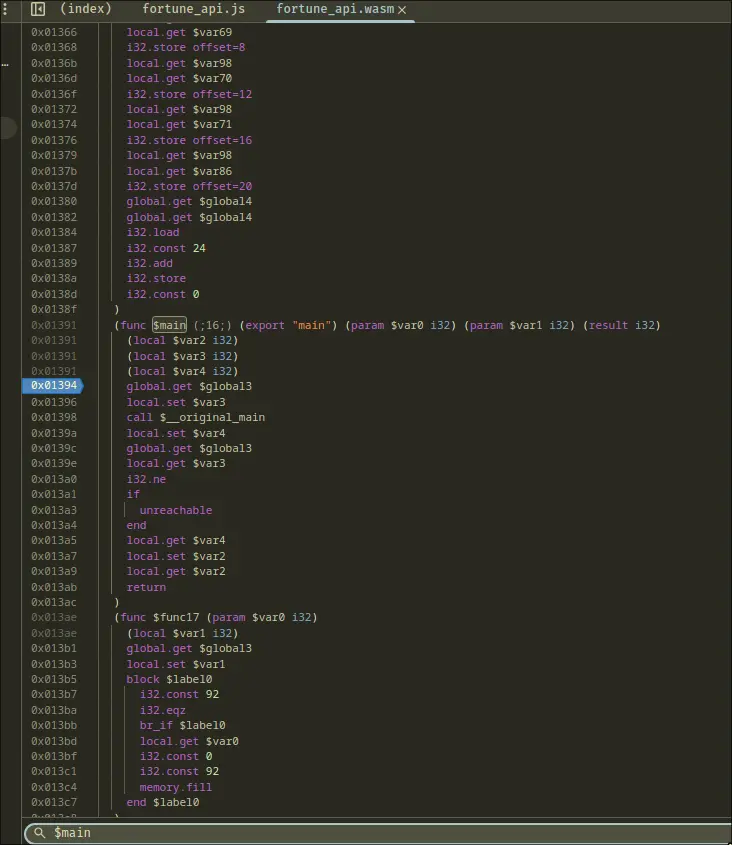Viewport: 732px width, 845px height.
Task: Remove the breakpoint at 0x01394
Action: coord(53,386)
